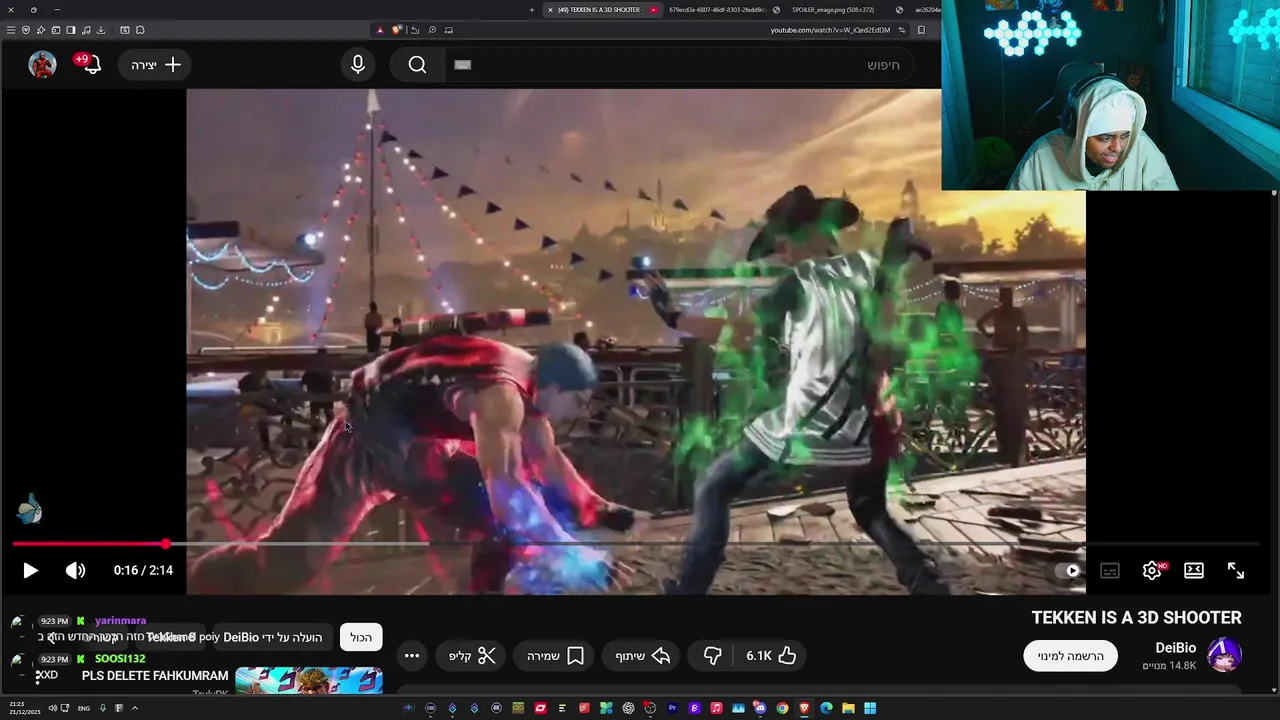Click the YouTube search magnifier button
This screenshot has height=720, width=1280.
point(417,65)
